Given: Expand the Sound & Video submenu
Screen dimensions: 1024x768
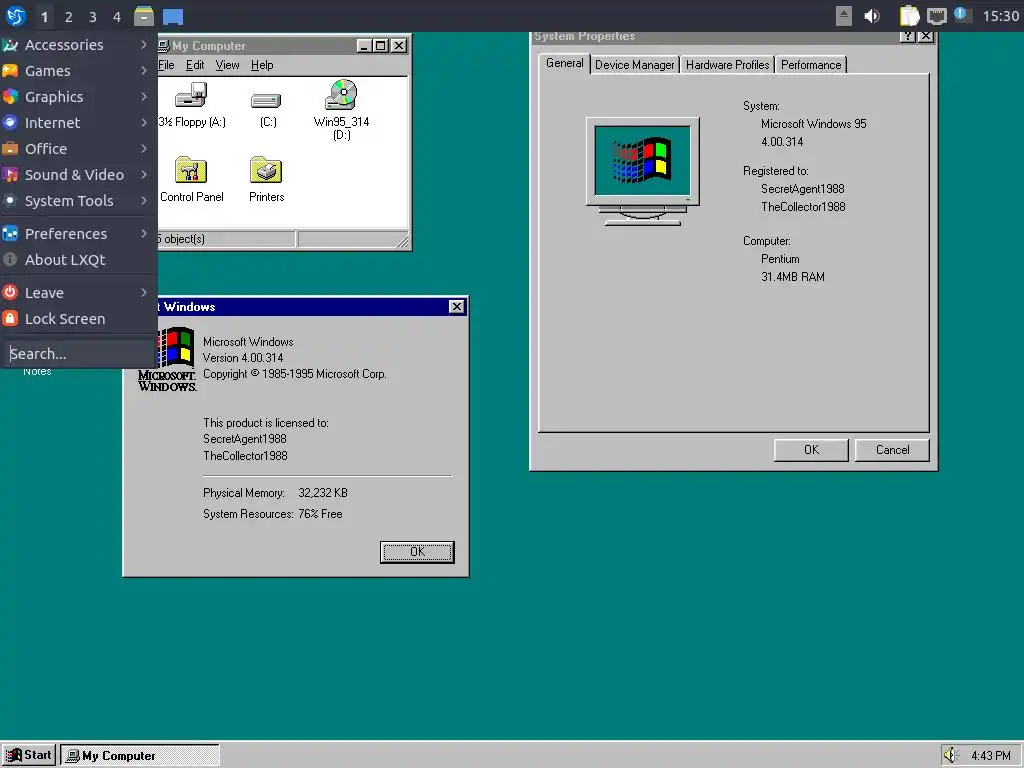Looking at the screenshot, I should click(77, 175).
